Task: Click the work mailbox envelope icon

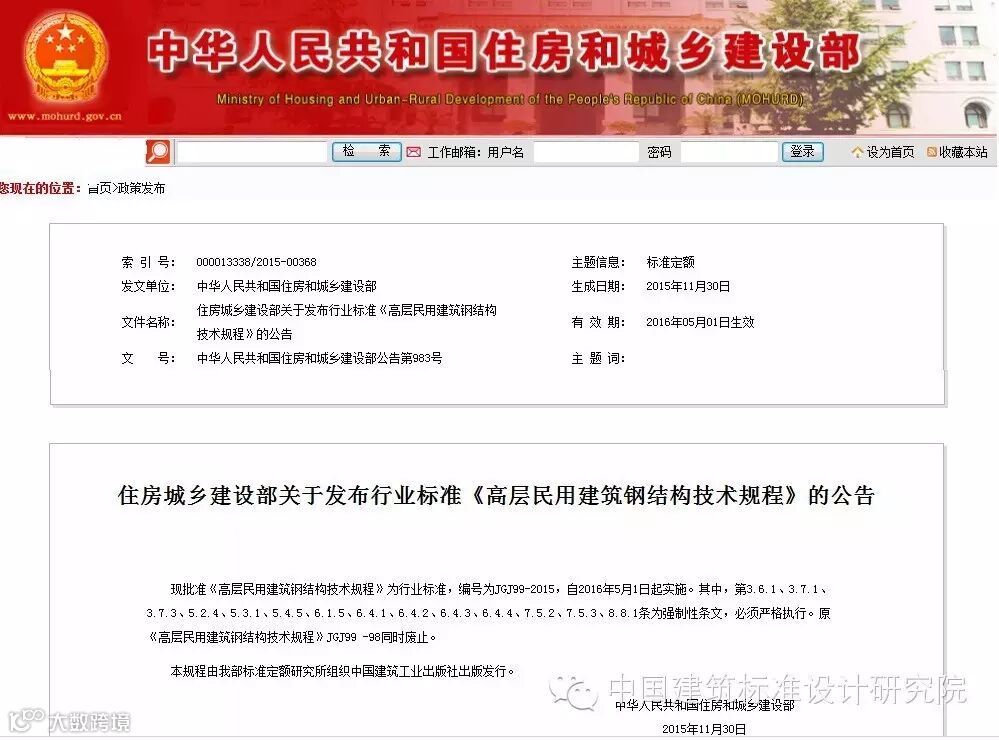Action: point(413,152)
